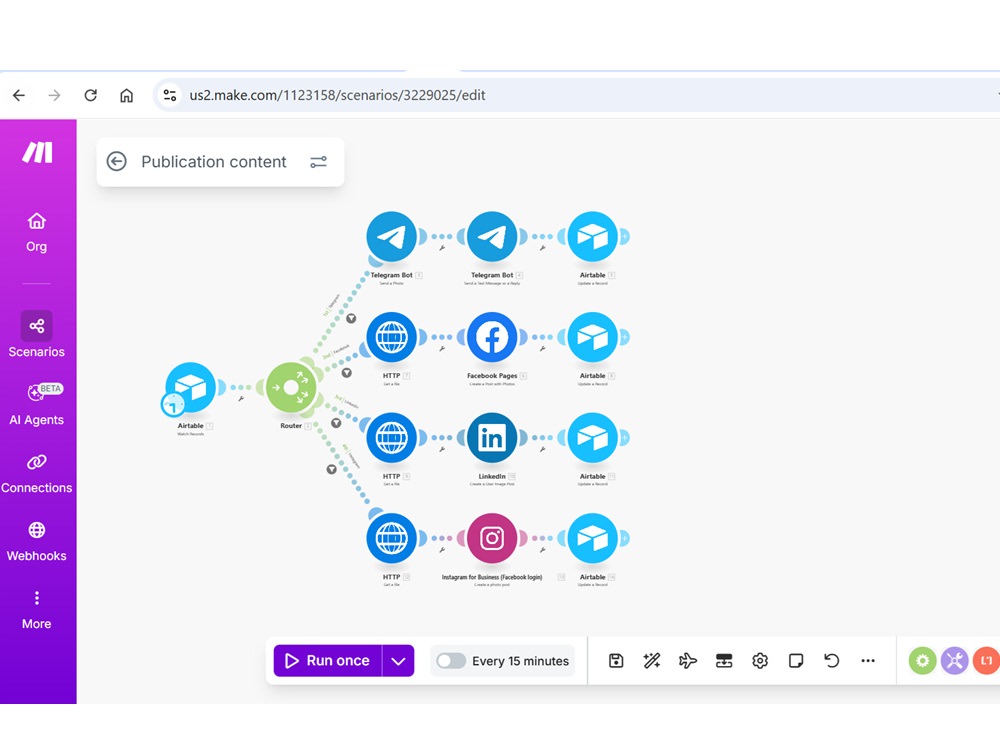1000x750 pixels.
Task: Open AI Agents in the sidebar
Action: tap(36, 404)
